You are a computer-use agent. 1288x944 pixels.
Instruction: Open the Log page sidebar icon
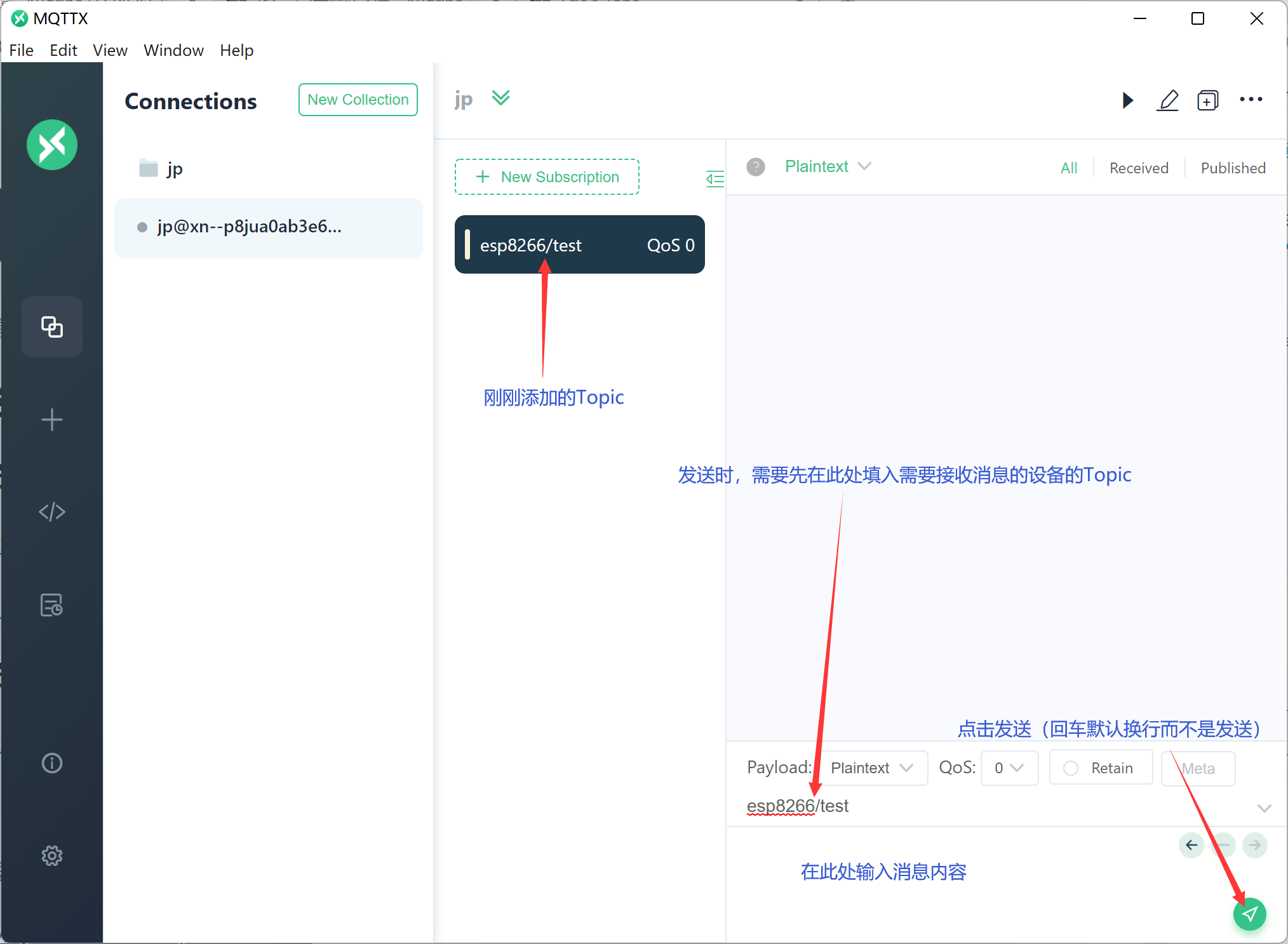click(51, 605)
